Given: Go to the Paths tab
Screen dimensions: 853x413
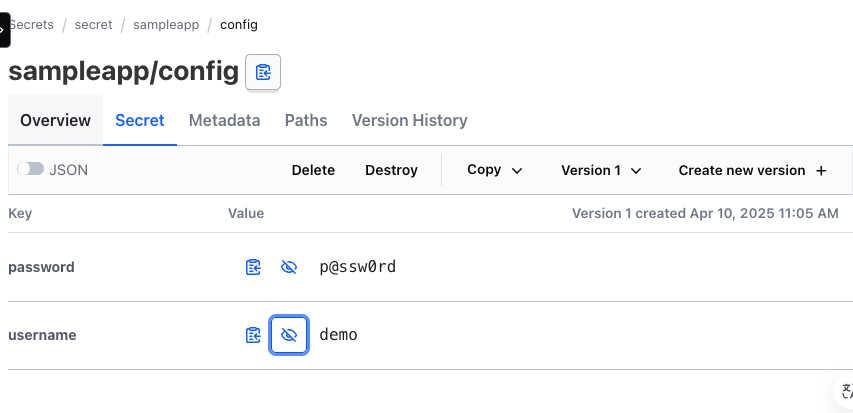Looking at the screenshot, I should coord(306,120).
